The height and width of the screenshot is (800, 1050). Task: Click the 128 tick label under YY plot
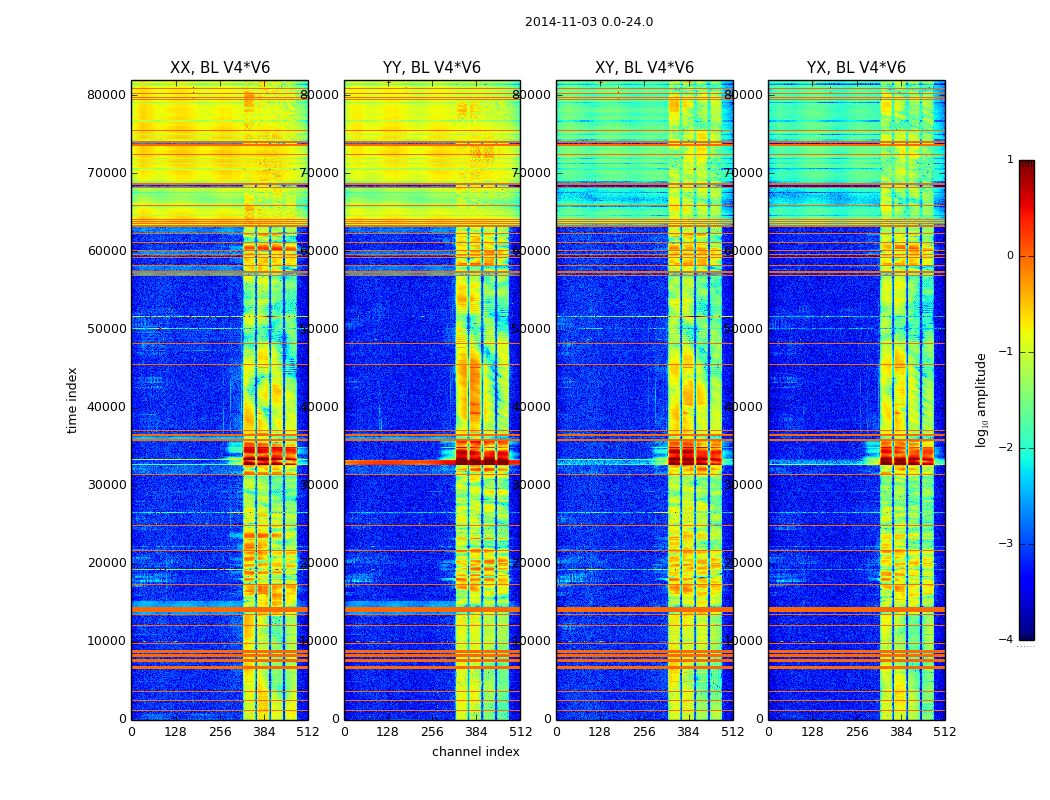387,732
